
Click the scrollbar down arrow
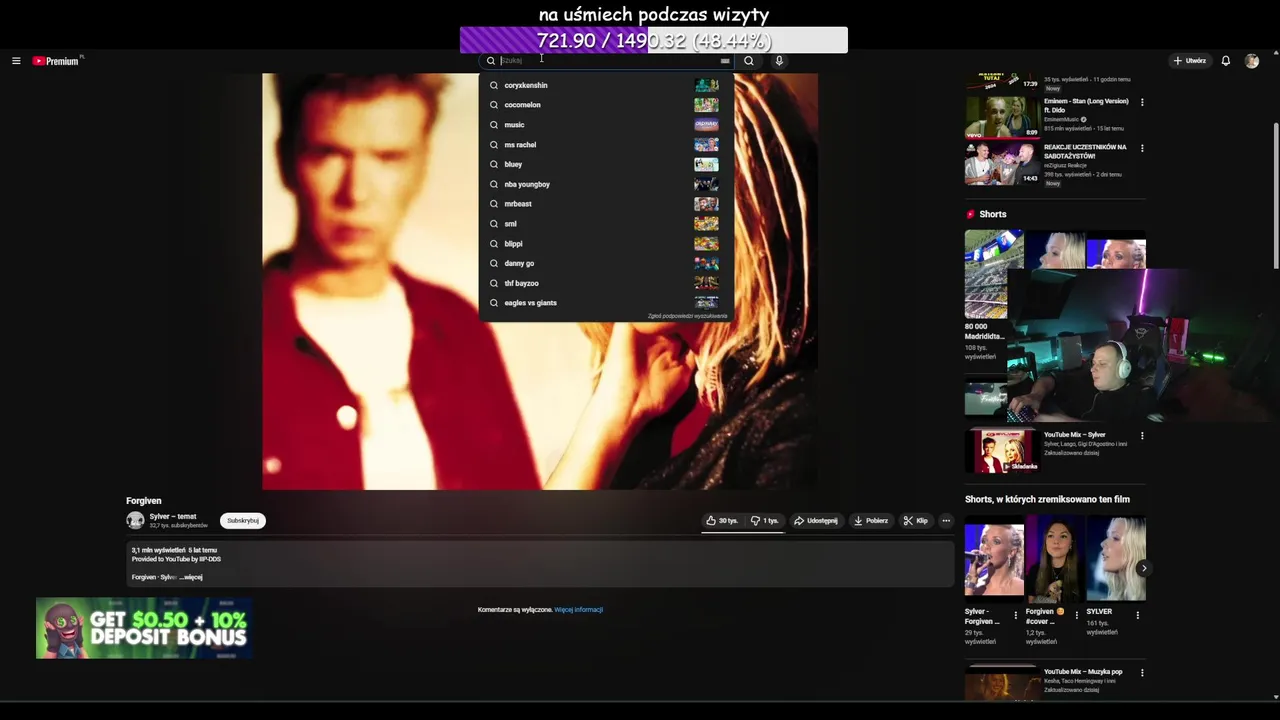(x=1275, y=697)
